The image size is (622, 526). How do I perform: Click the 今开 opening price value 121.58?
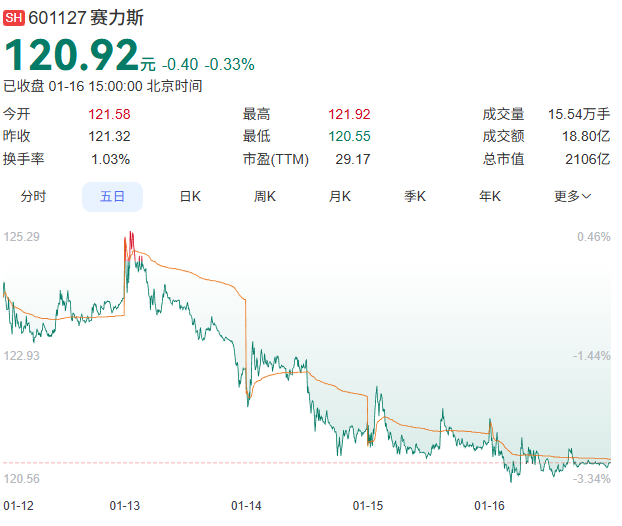click(x=109, y=114)
